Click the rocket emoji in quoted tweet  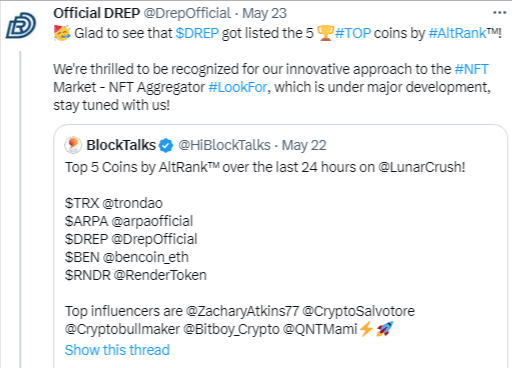[x=385, y=329]
